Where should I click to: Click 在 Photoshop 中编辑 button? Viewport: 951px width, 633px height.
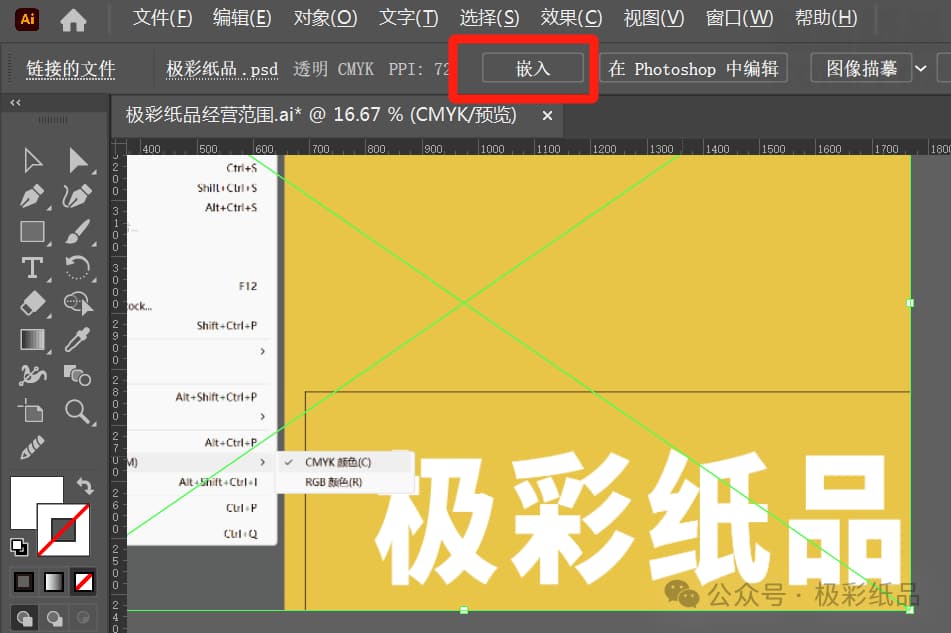tap(693, 68)
